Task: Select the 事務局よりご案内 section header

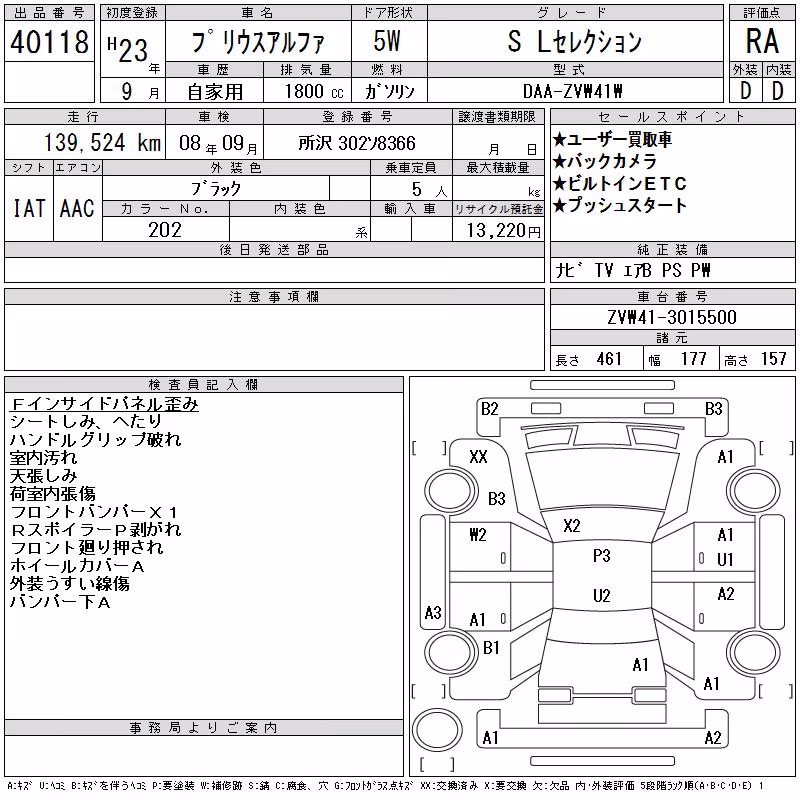Action: (x=204, y=728)
